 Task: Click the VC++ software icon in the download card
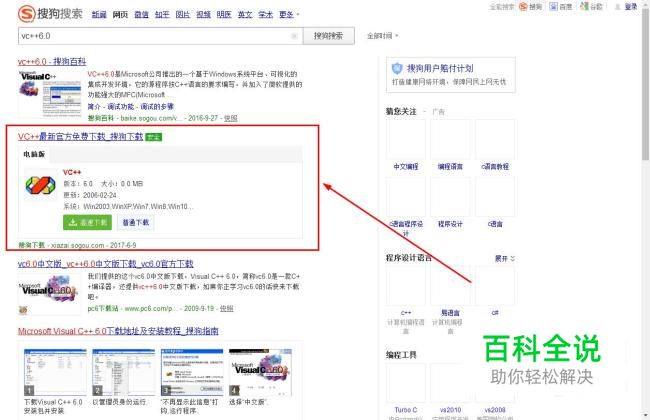40,185
